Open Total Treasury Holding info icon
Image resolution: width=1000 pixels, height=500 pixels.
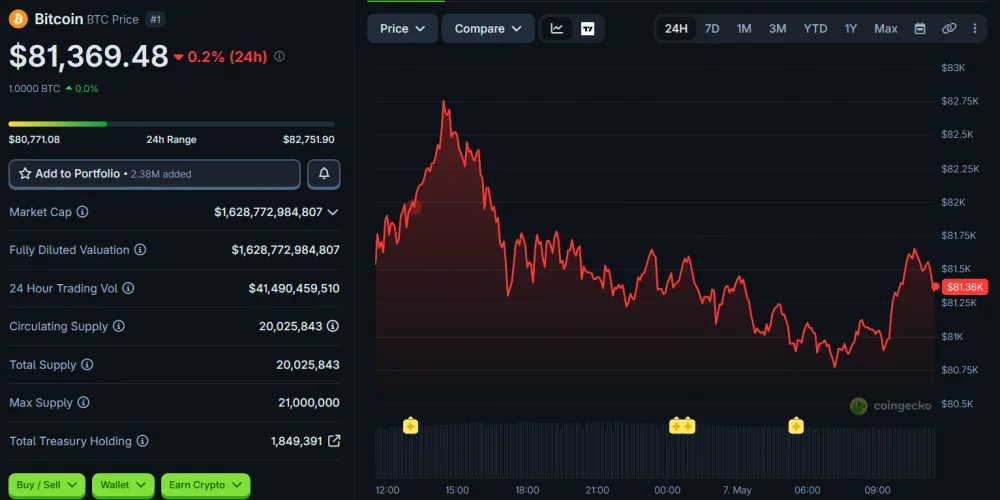tap(142, 441)
